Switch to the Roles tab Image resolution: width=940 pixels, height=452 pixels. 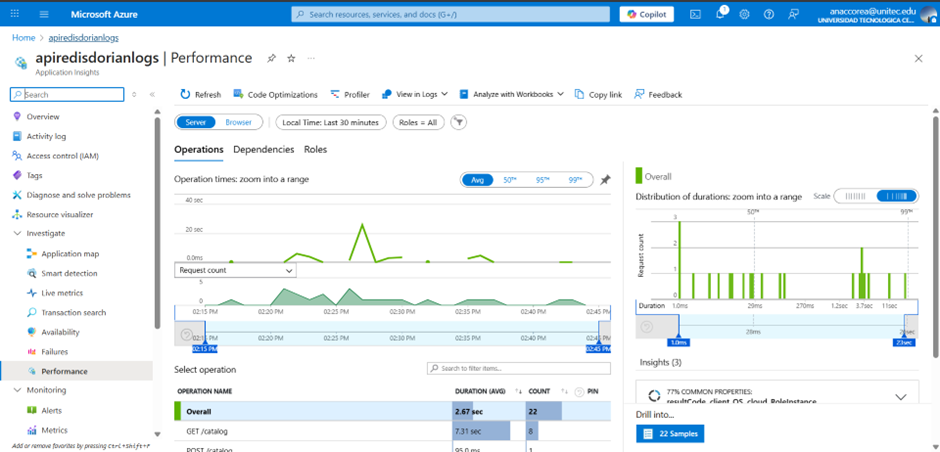pos(315,150)
